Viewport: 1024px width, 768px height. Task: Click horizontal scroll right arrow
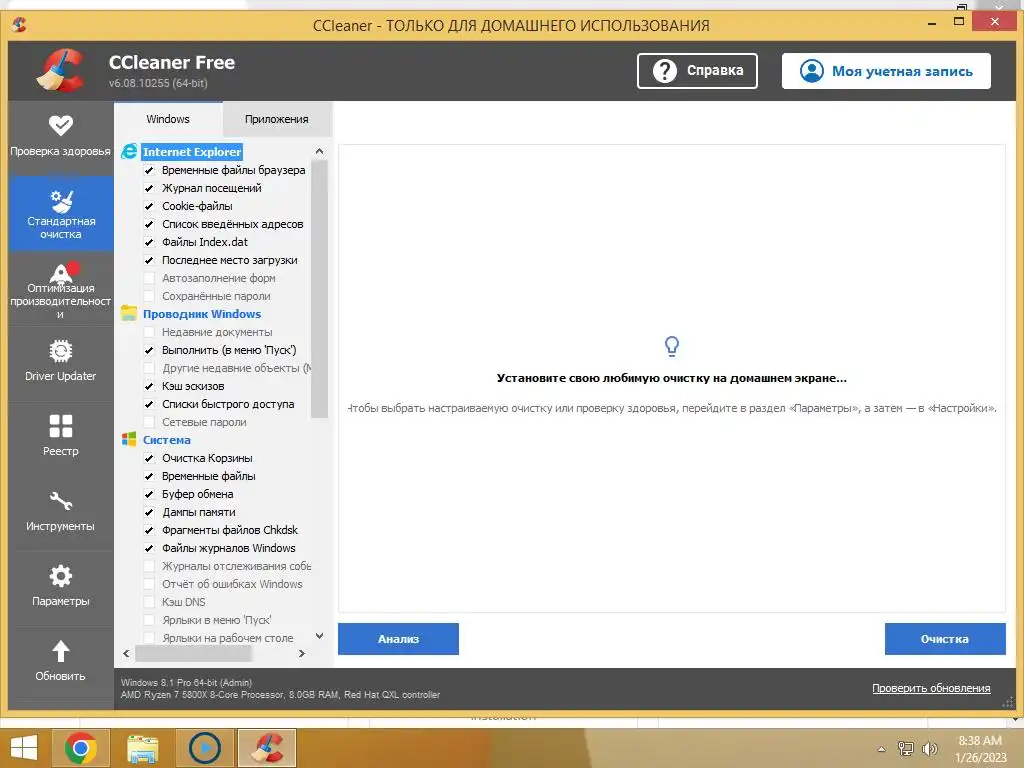pos(302,653)
